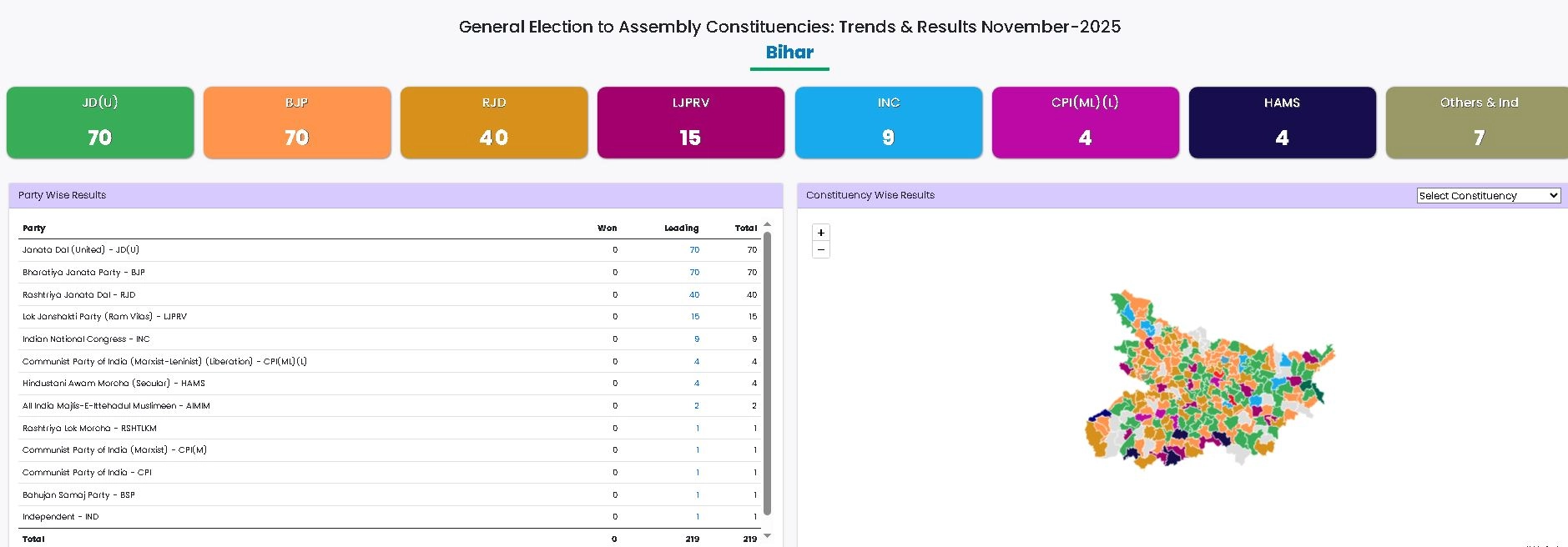This screenshot has width=1568, height=547.
Task: Select the RJD party card
Action: (494, 122)
